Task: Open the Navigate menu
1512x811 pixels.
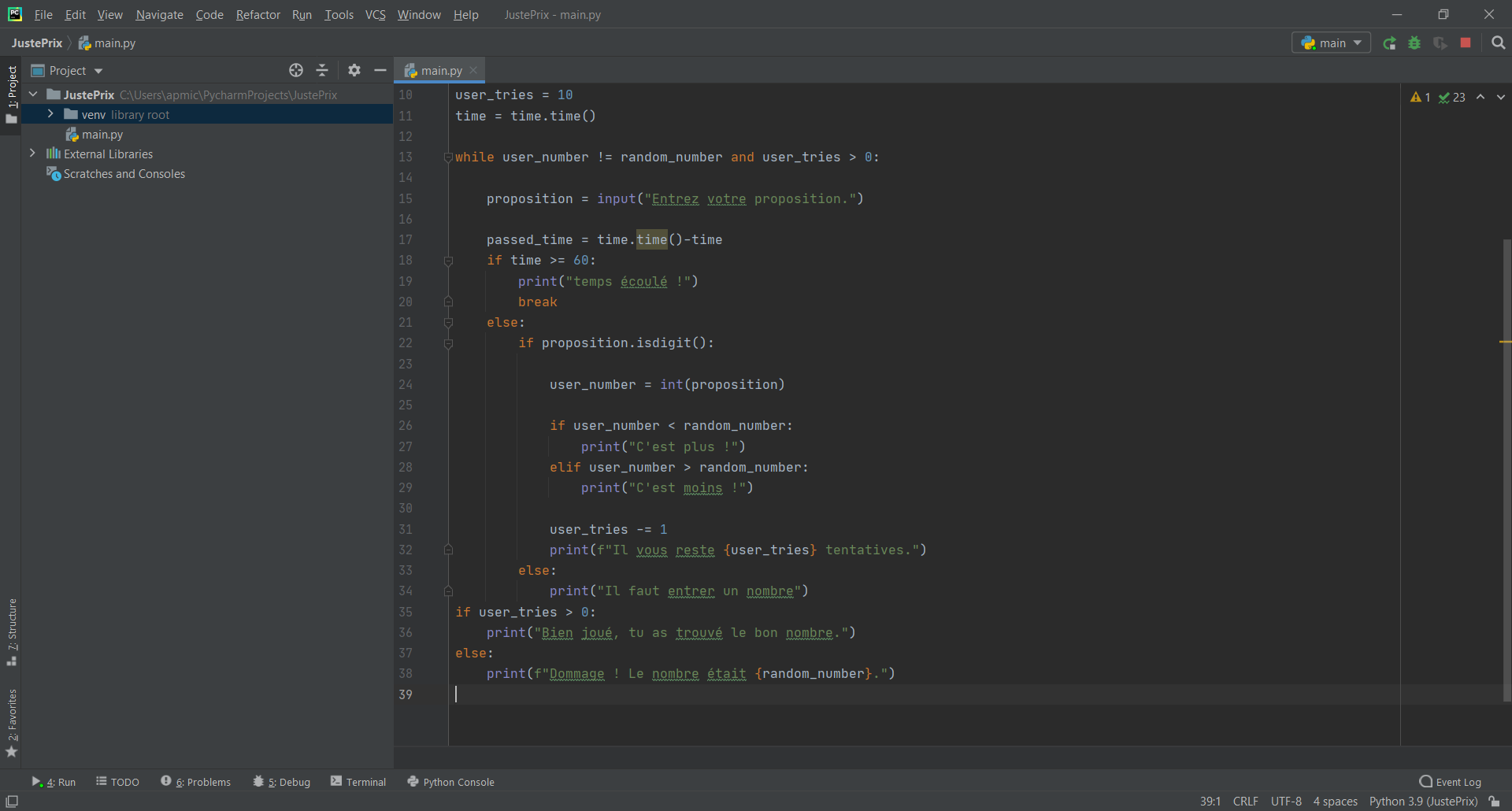Action: pos(159,15)
